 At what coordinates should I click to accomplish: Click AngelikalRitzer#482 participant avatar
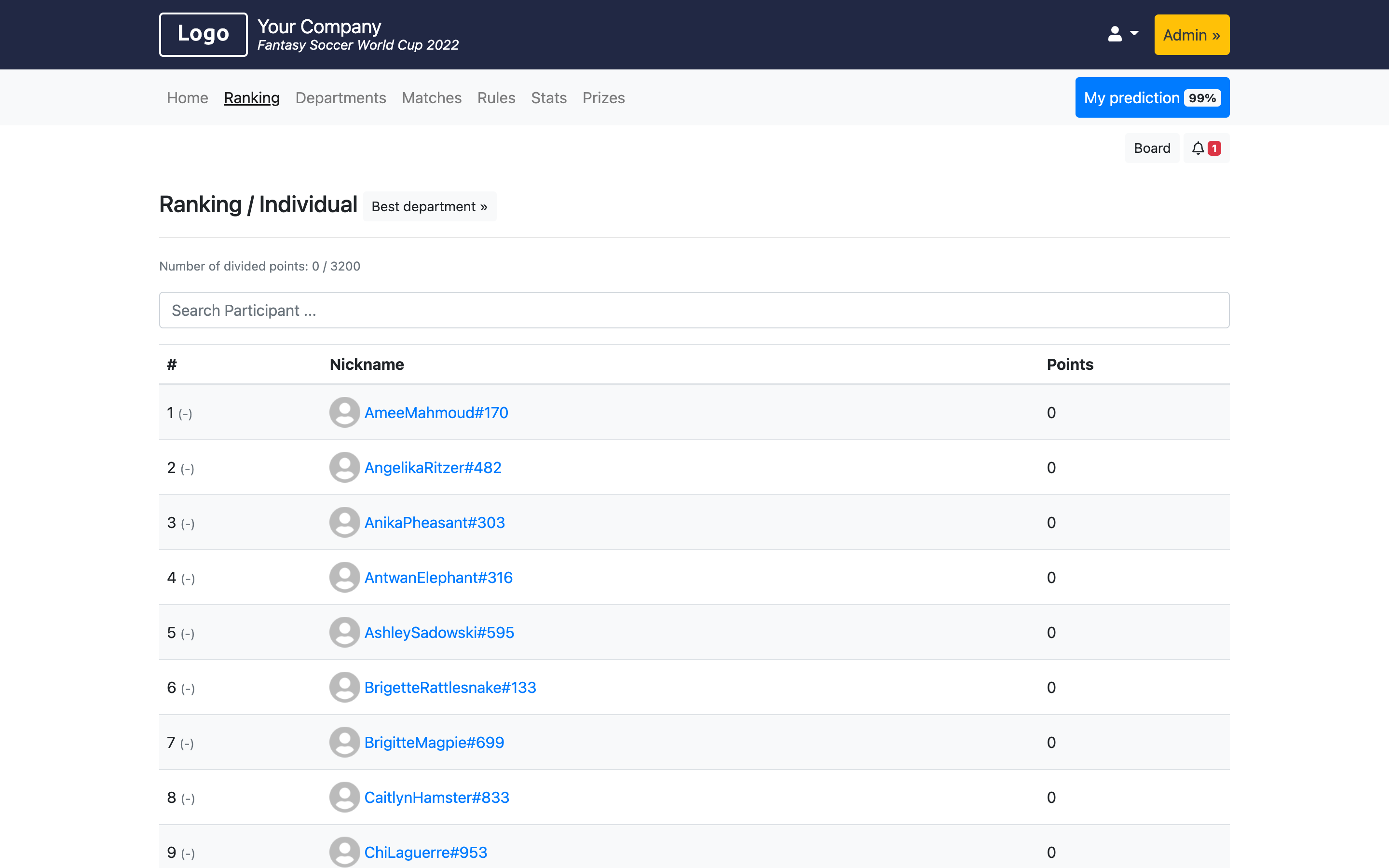coord(344,467)
